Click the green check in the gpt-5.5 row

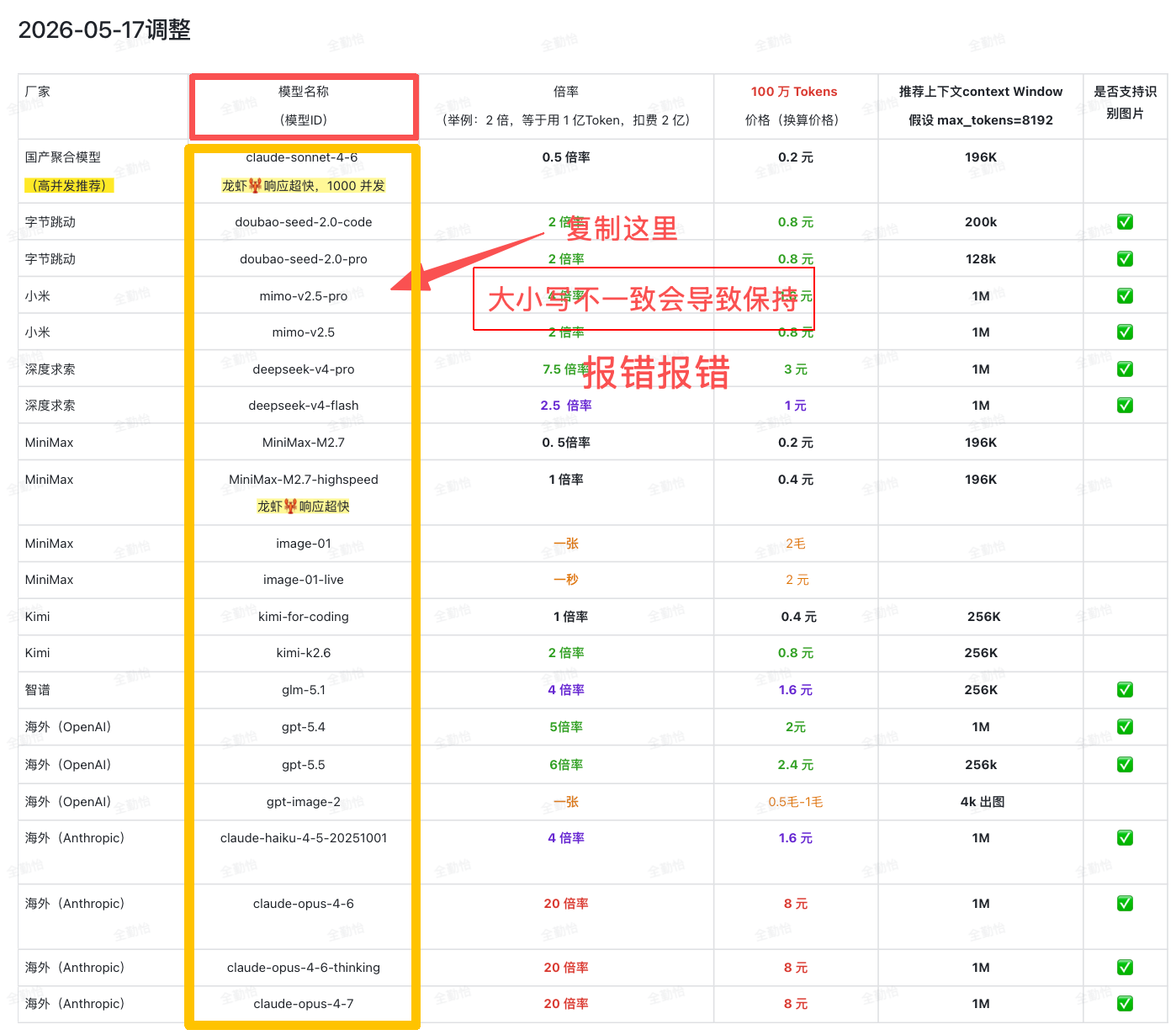coord(1125,765)
